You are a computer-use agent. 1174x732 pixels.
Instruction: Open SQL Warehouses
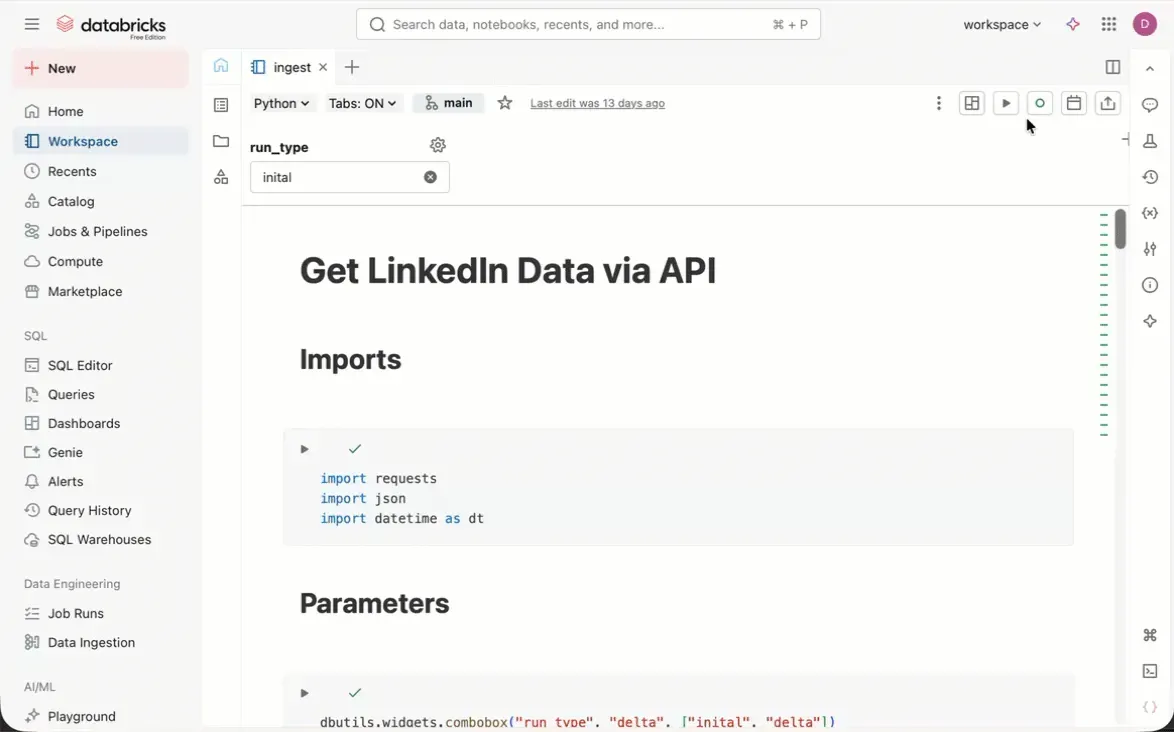101,540
